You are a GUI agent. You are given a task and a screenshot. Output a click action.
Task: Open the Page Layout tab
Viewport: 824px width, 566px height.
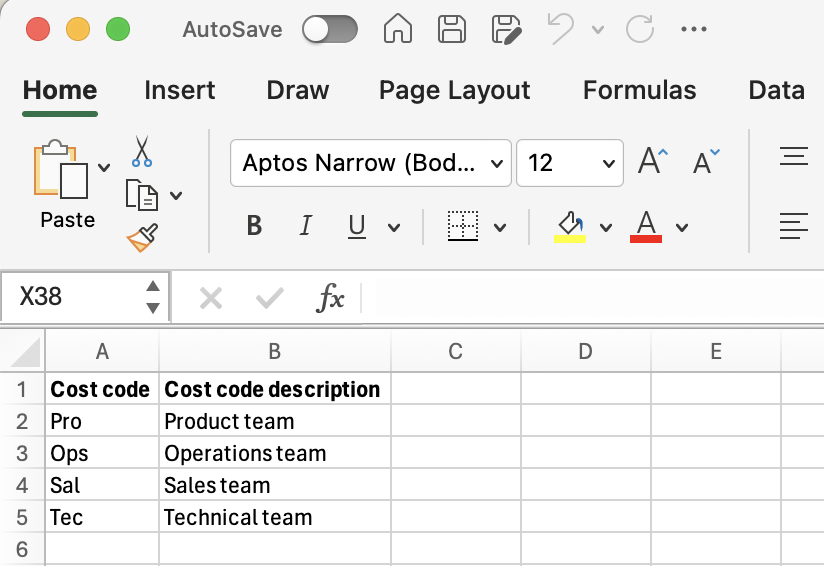454,90
